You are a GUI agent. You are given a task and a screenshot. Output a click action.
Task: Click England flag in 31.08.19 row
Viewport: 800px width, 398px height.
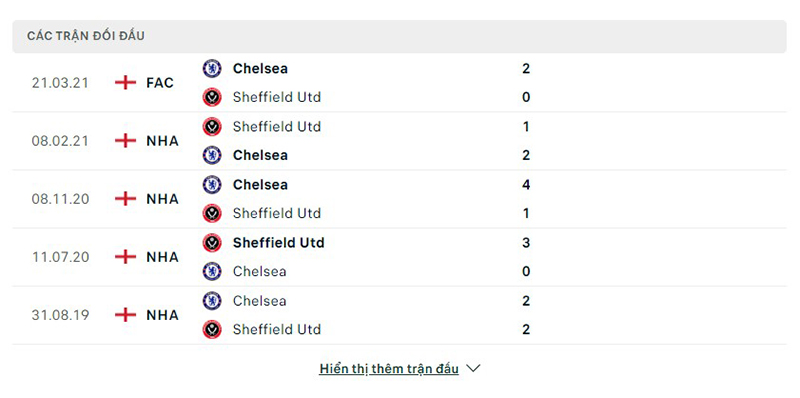pyautogui.click(x=126, y=315)
